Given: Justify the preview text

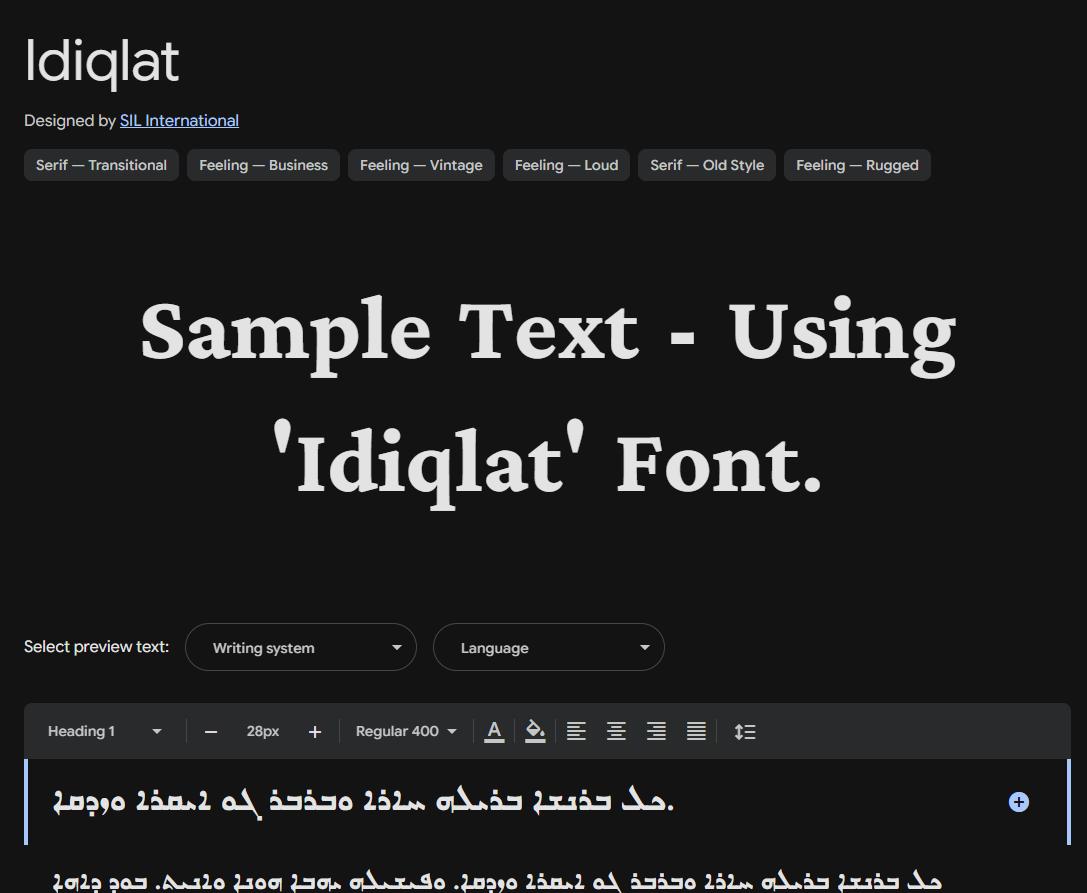Looking at the screenshot, I should (696, 731).
